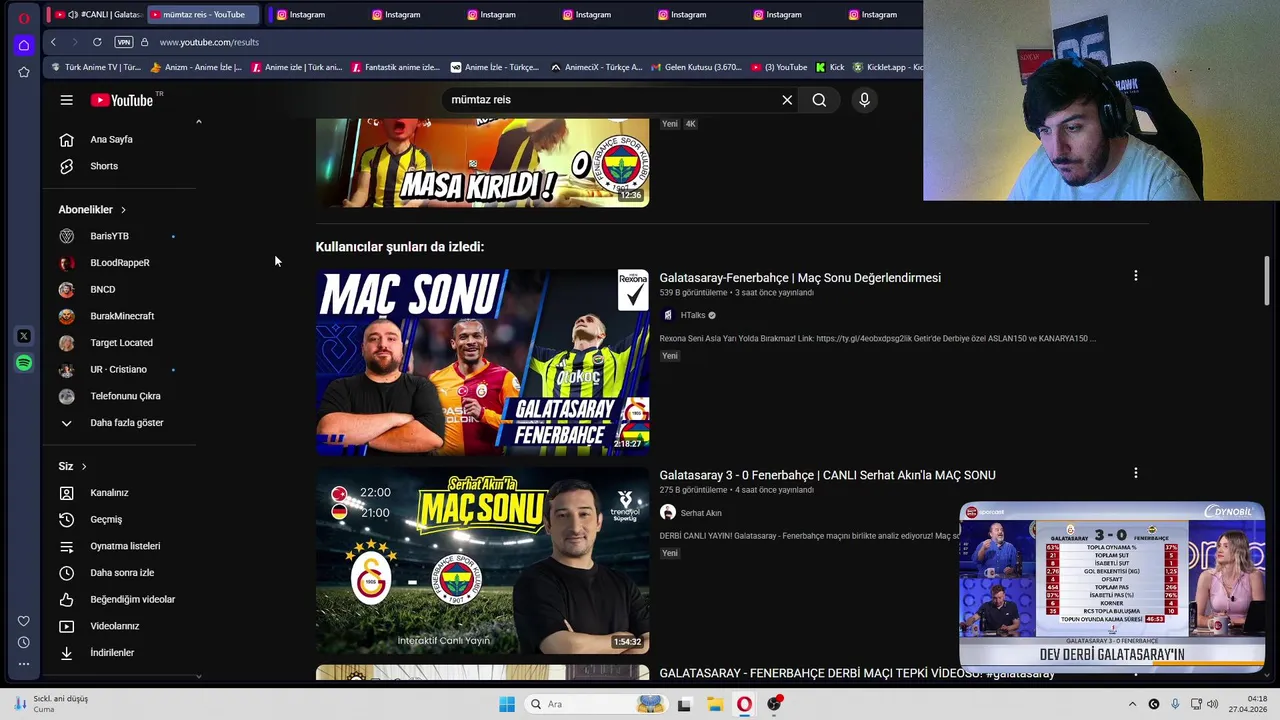Open the Spotify sidebar panel
This screenshot has height=720, width=1280.
[x=24, y=363]
